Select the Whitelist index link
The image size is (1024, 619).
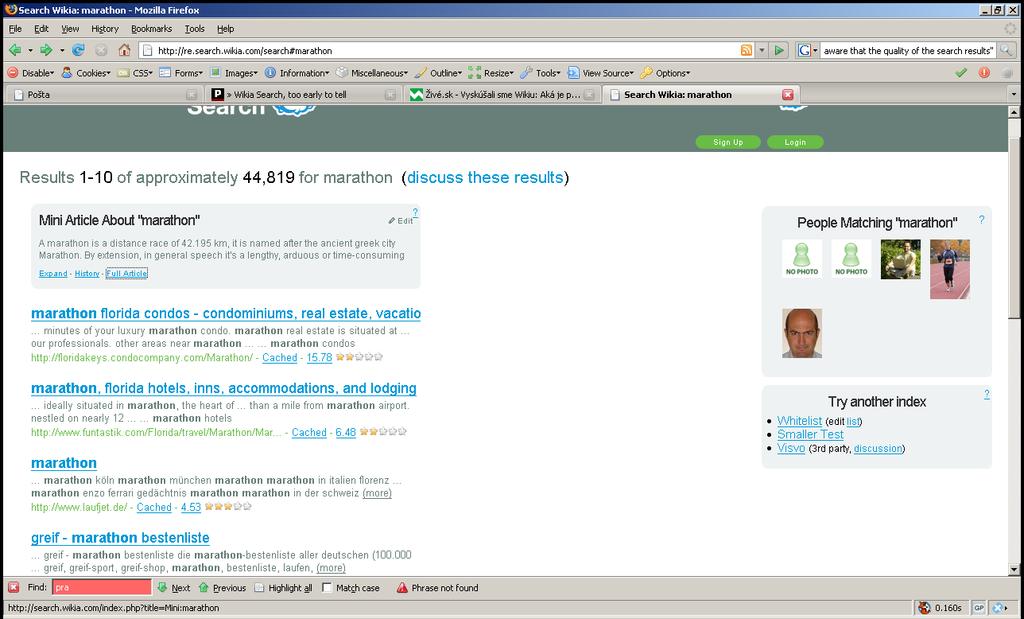tap(799, 421)
